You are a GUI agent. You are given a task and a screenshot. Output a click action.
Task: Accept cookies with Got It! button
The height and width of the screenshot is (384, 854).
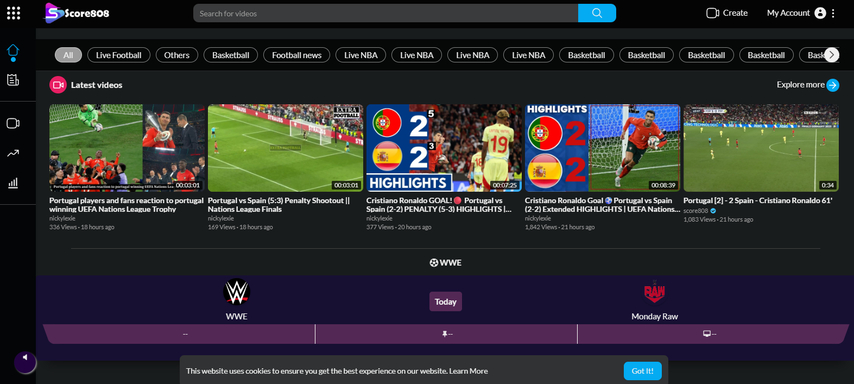click(643, 371)
